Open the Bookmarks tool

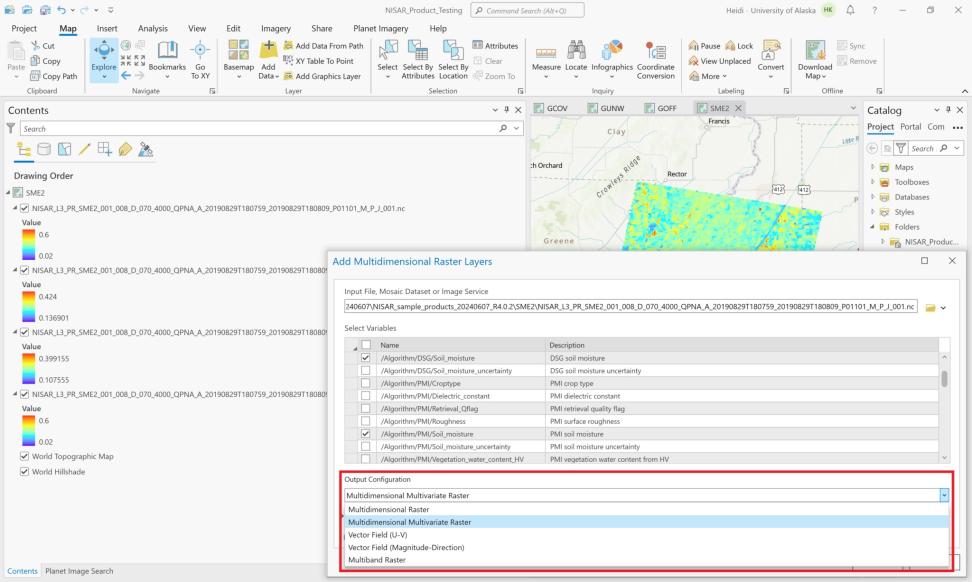pyautogui.click(x=167, y=60)
